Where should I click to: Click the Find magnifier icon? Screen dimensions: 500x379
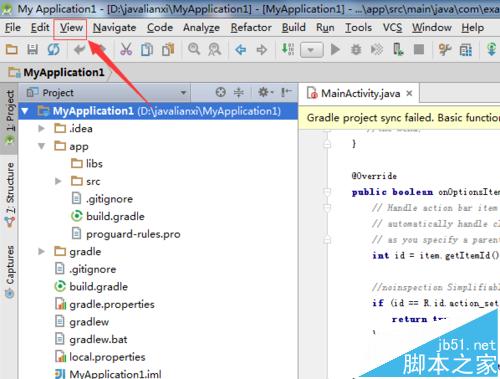194,49
